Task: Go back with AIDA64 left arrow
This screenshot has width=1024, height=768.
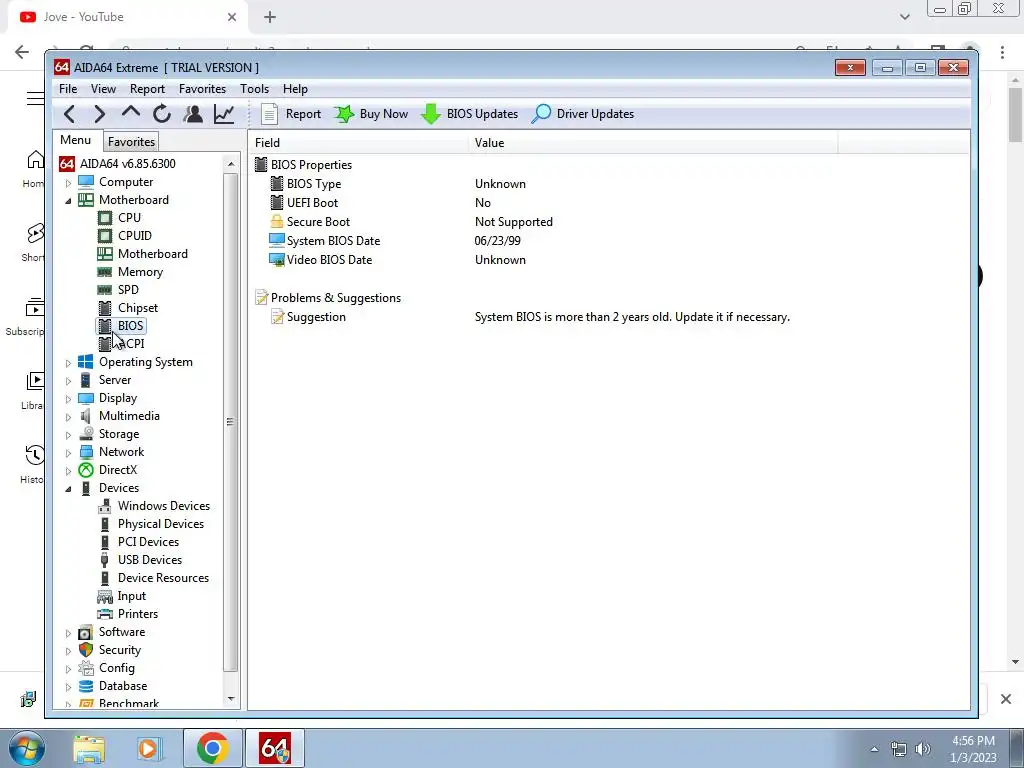Action: [70, 114]
